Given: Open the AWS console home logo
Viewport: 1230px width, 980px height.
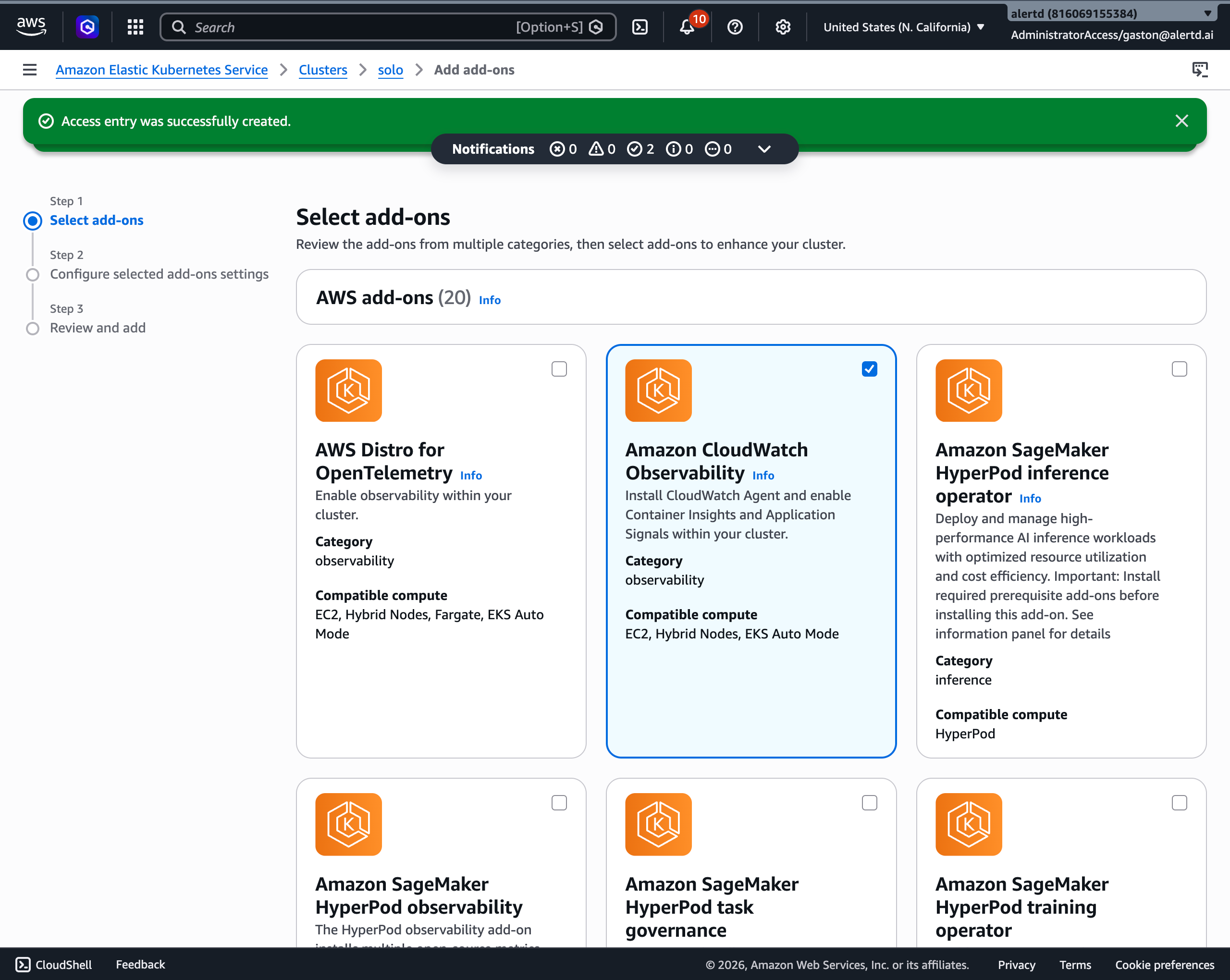Looking at the screenshot, I should point(31,26).
